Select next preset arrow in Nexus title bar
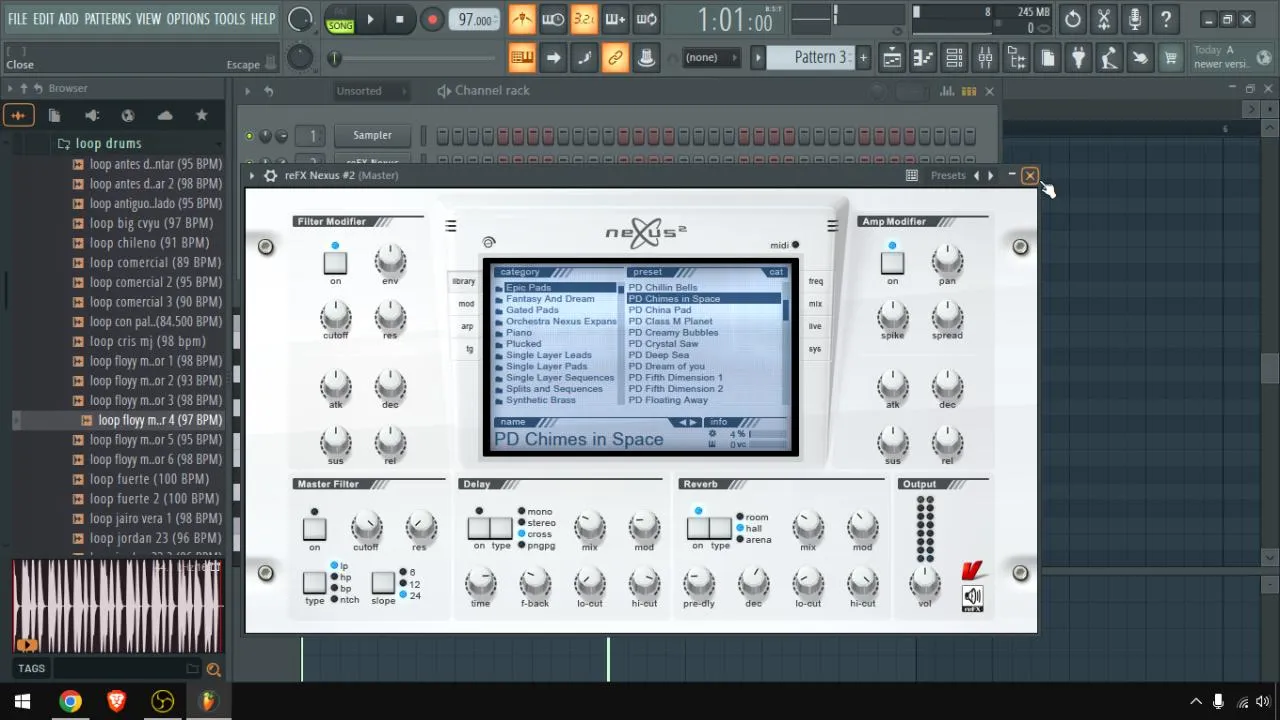Image resolution: width=1280 pixels, height=720 pixels. coord(991,175)
